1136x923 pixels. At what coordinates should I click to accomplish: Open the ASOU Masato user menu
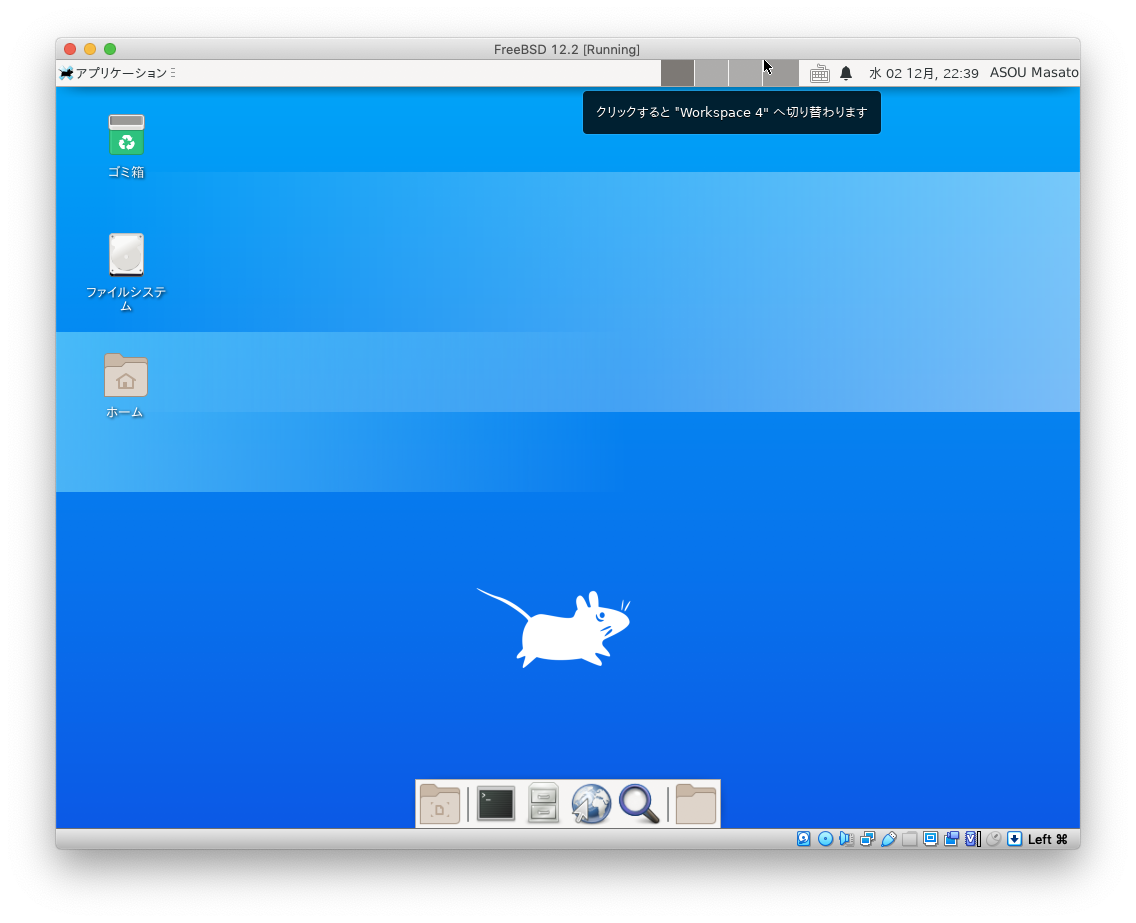tap(1034, 72)
